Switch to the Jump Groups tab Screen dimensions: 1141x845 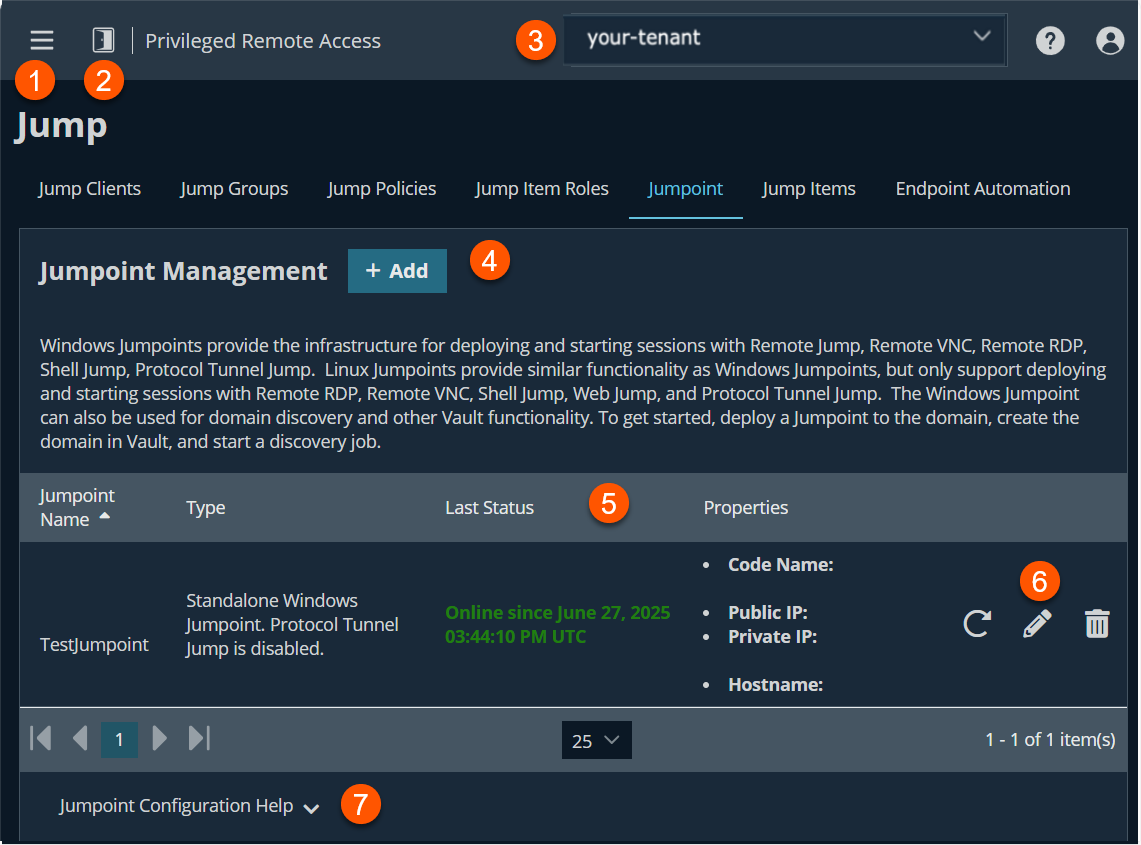234,189
